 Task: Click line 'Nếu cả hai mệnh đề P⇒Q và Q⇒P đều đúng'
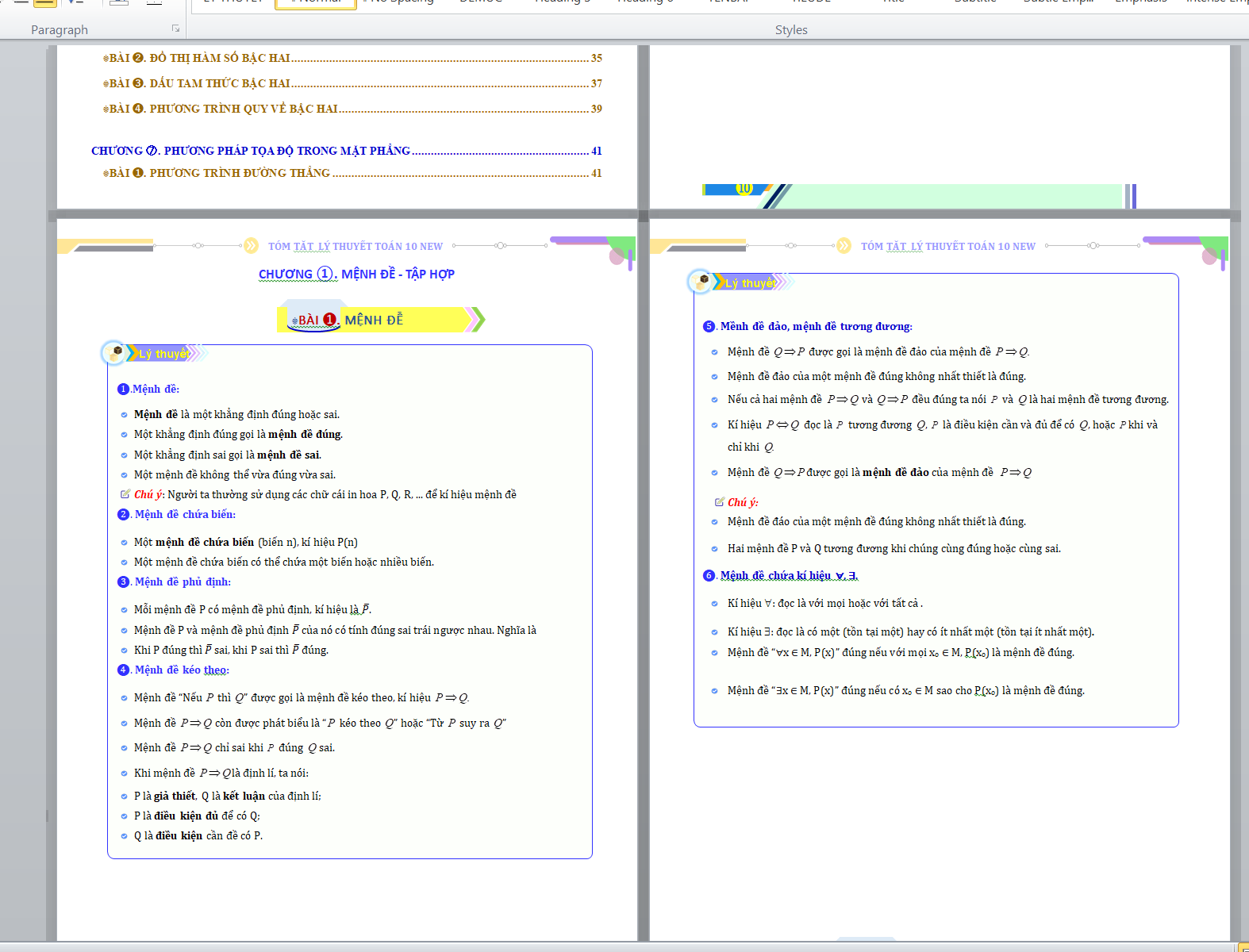(x=948, y=399)
